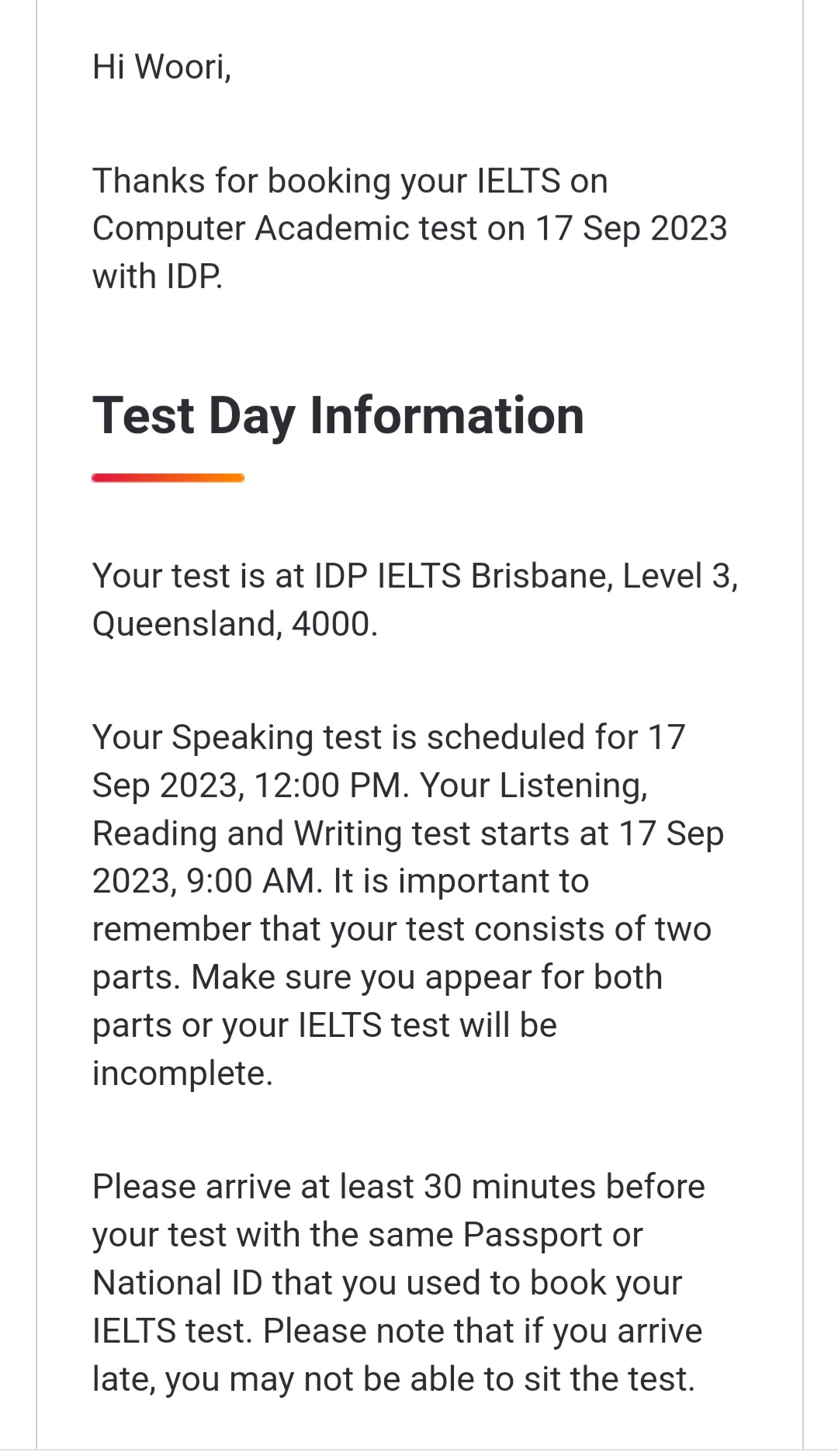Screen dimensions: 838x1456
Task: Click the word 'incomplete.'
Action: coord(183,1075)
